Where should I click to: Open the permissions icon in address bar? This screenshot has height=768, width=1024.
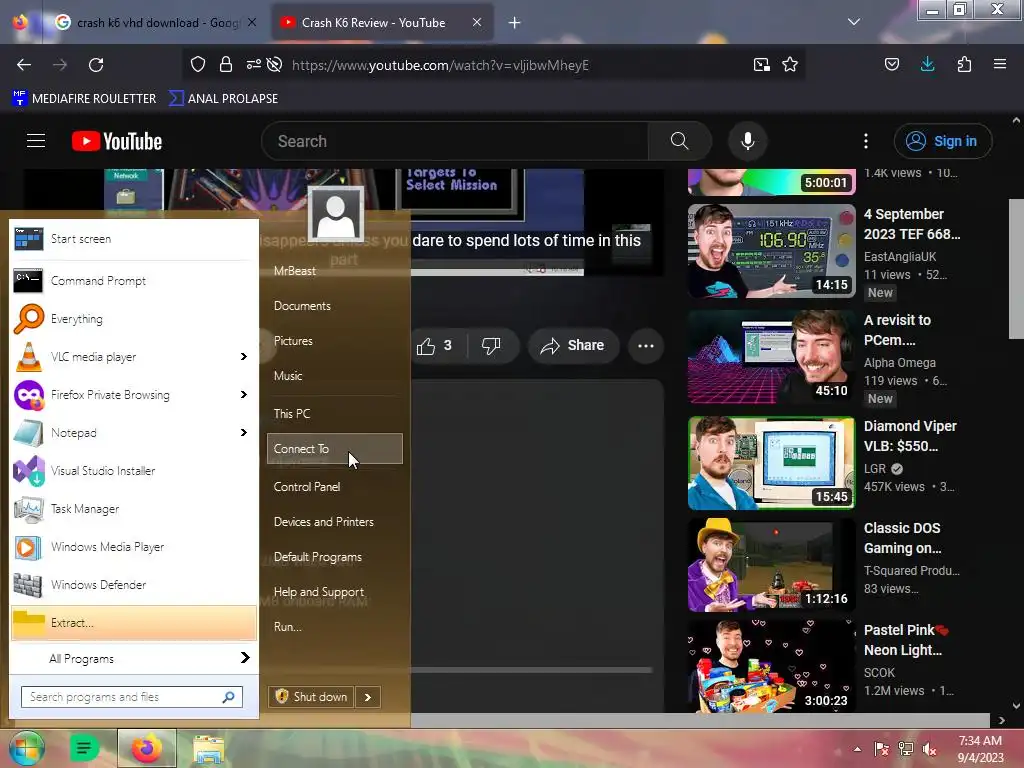[253, 64]
